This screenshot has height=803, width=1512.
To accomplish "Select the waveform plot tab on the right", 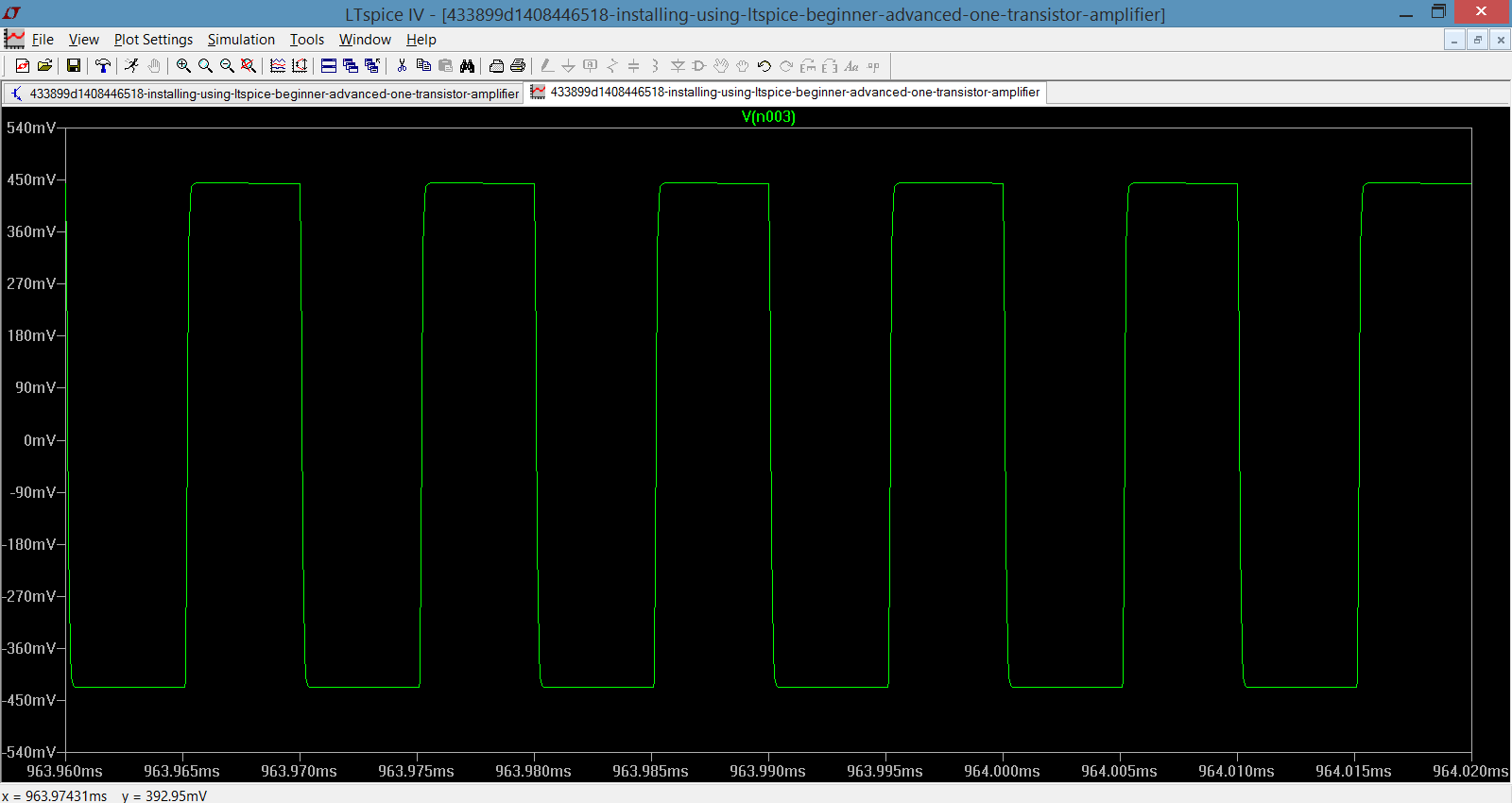I will click(785, 92).
